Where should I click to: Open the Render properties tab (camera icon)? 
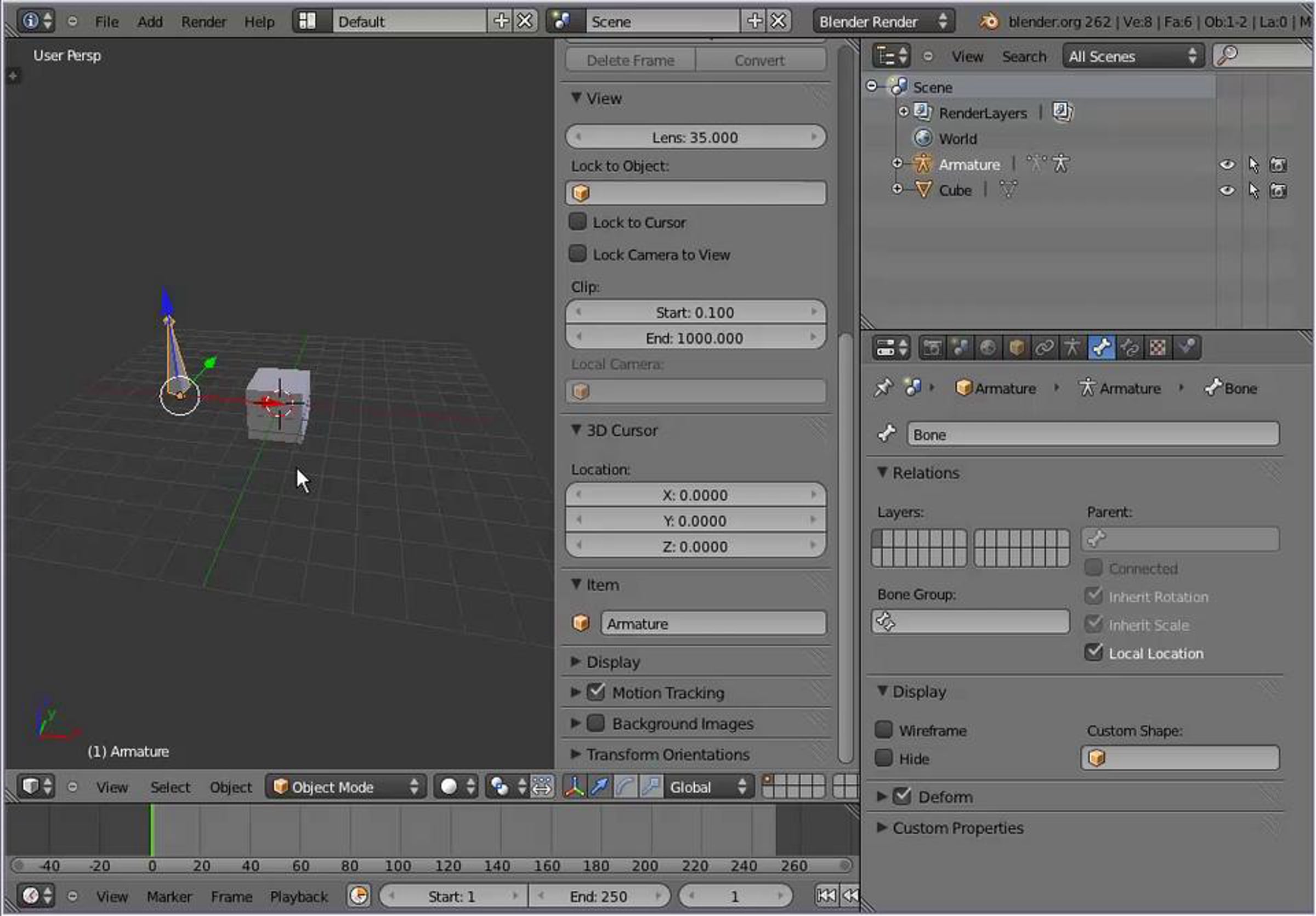pos(932,348)
